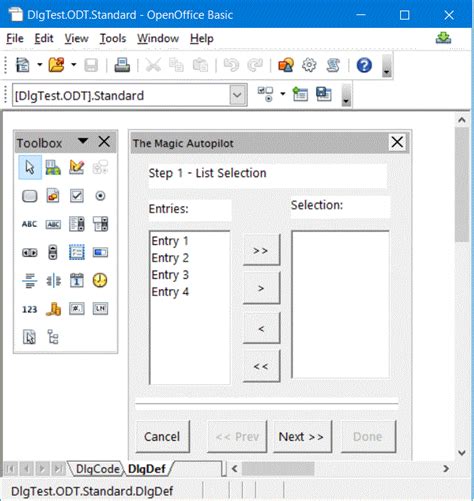Switch to the DlgDef tab
This screenshot has width=474, height=501.
[x=147, y=469]
